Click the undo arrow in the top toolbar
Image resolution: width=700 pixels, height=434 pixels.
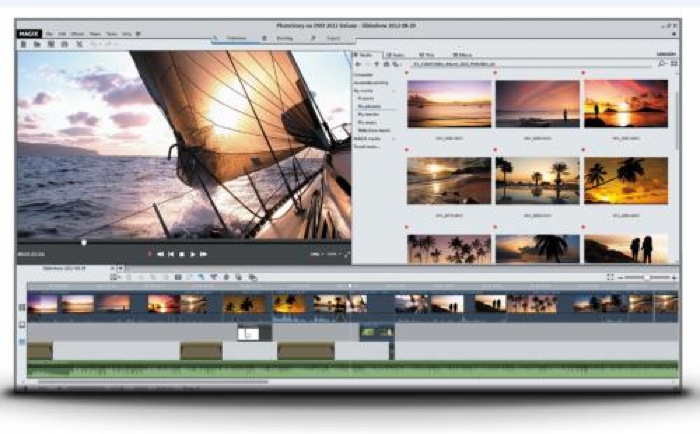(93, 45)
